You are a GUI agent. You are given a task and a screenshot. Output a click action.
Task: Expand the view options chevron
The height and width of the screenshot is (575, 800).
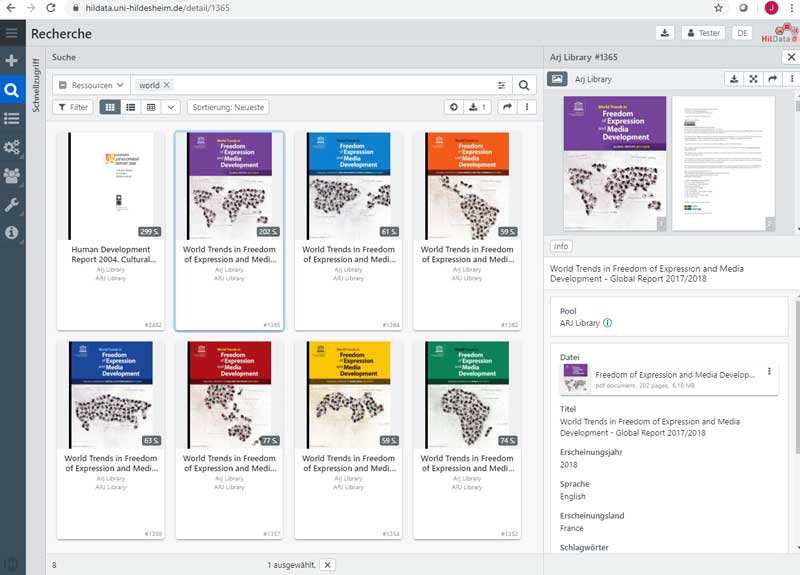[x=171, y=107]
